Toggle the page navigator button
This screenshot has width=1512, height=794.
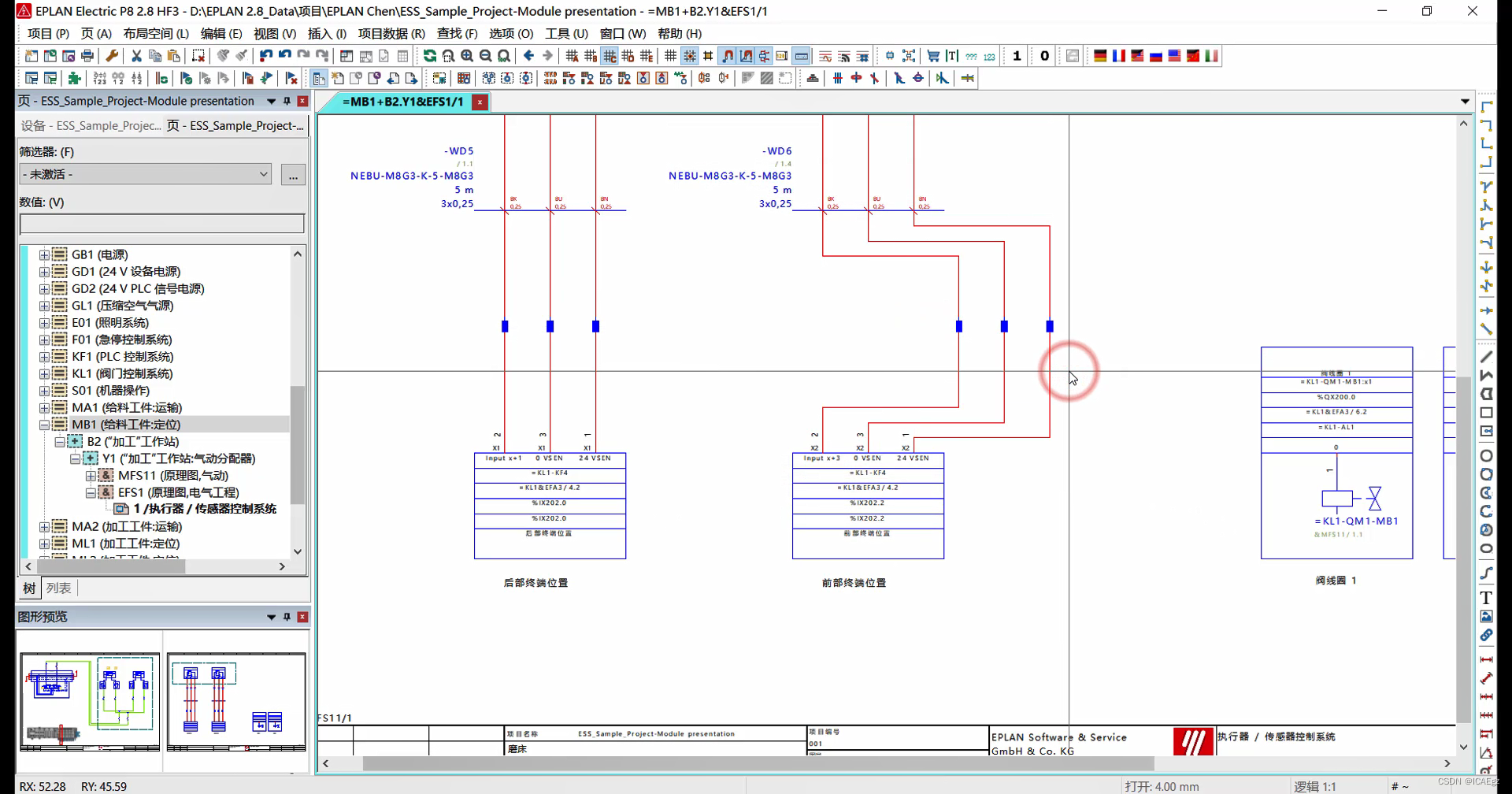point(319,78)
